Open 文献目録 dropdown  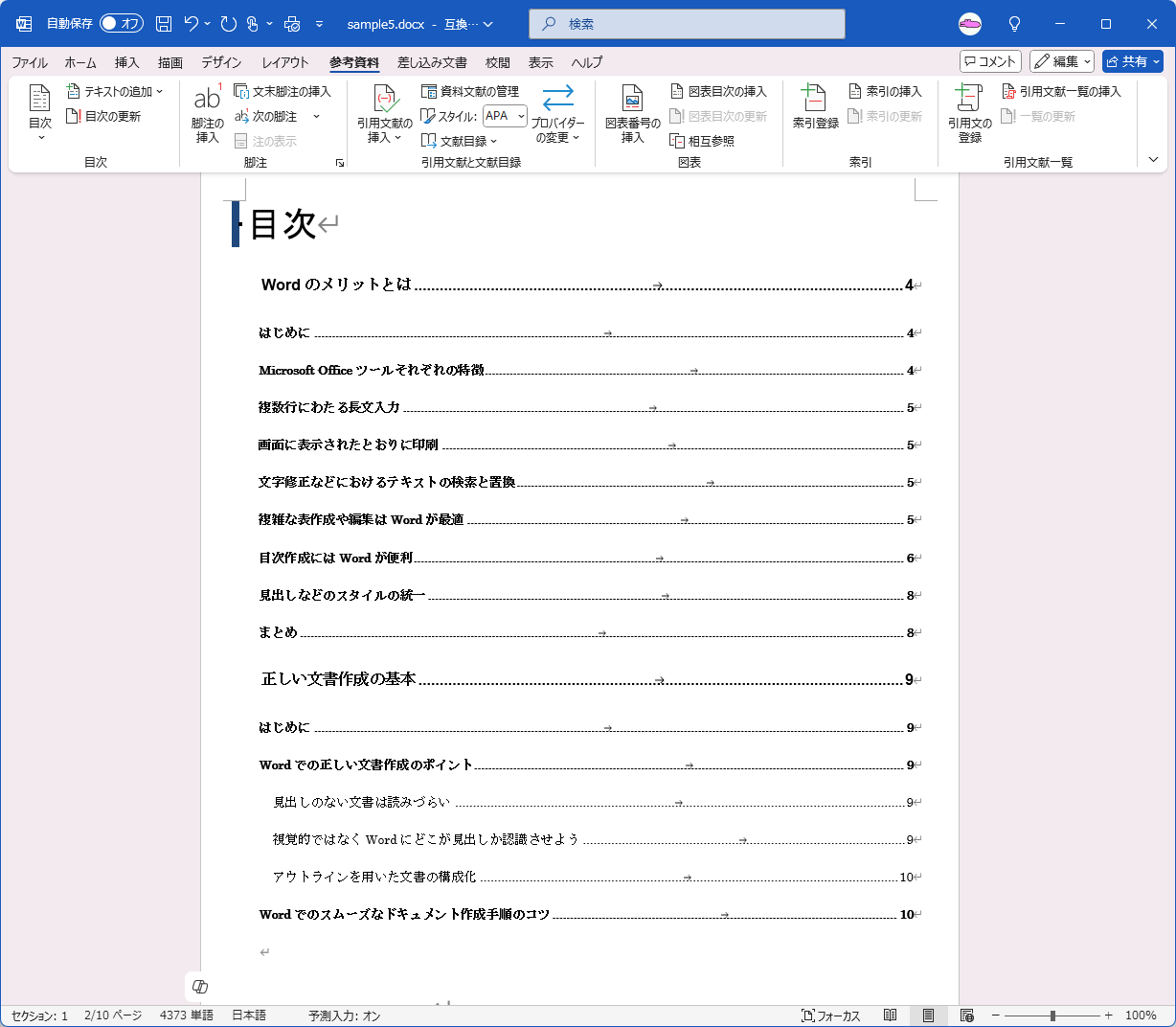coord(460,141)
